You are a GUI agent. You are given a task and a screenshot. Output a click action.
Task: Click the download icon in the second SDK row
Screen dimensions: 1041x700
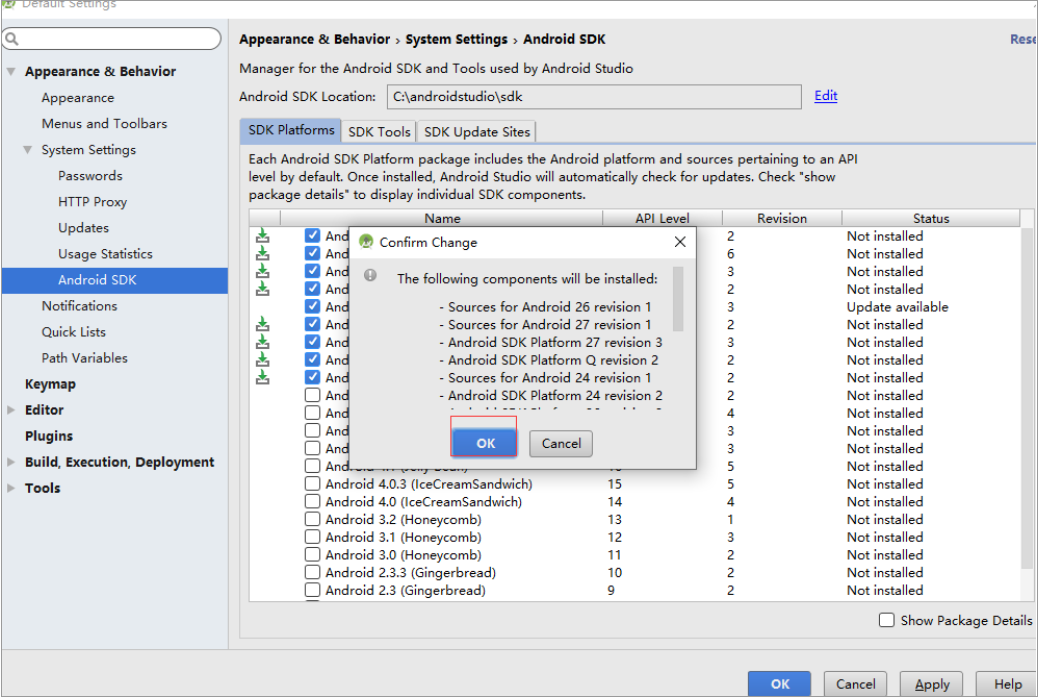(x=263, y=253)
